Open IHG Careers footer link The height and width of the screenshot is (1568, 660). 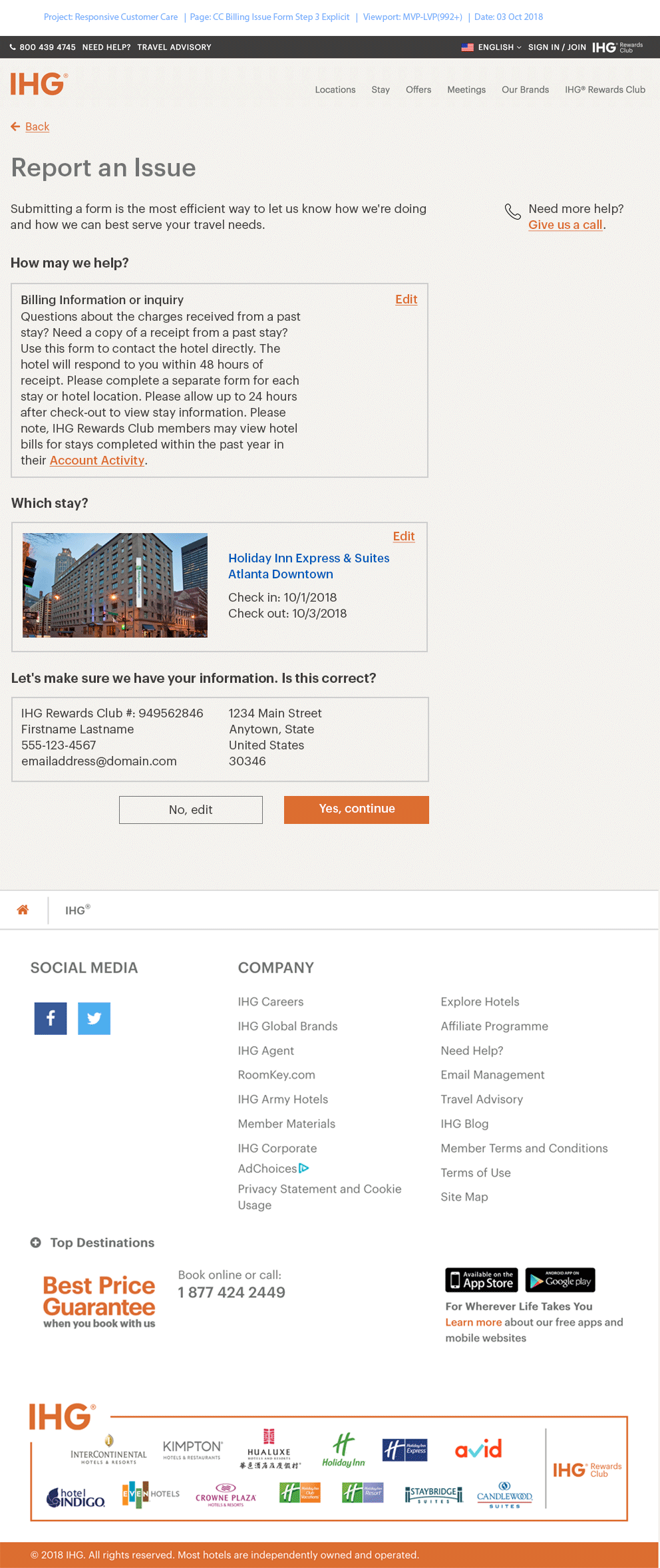[271, 1002]
